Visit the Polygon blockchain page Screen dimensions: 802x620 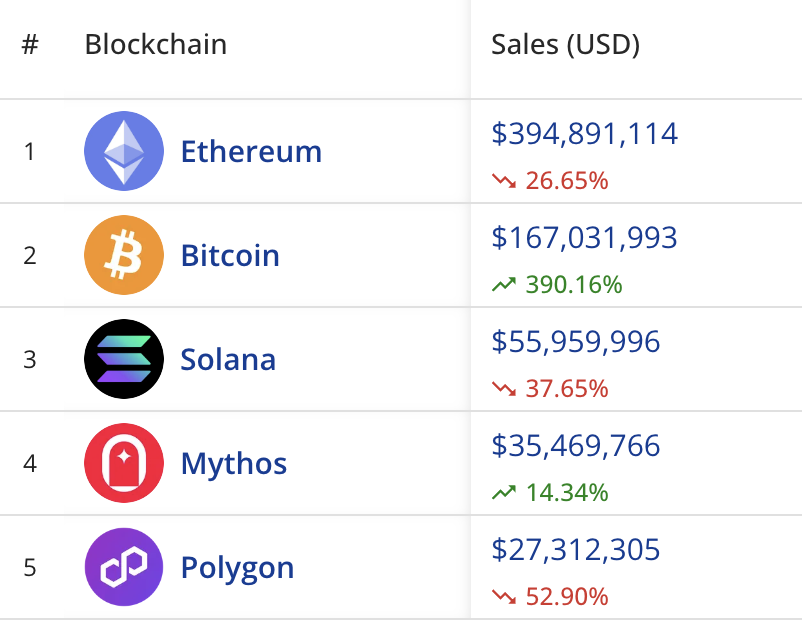(x=237, y=568)
